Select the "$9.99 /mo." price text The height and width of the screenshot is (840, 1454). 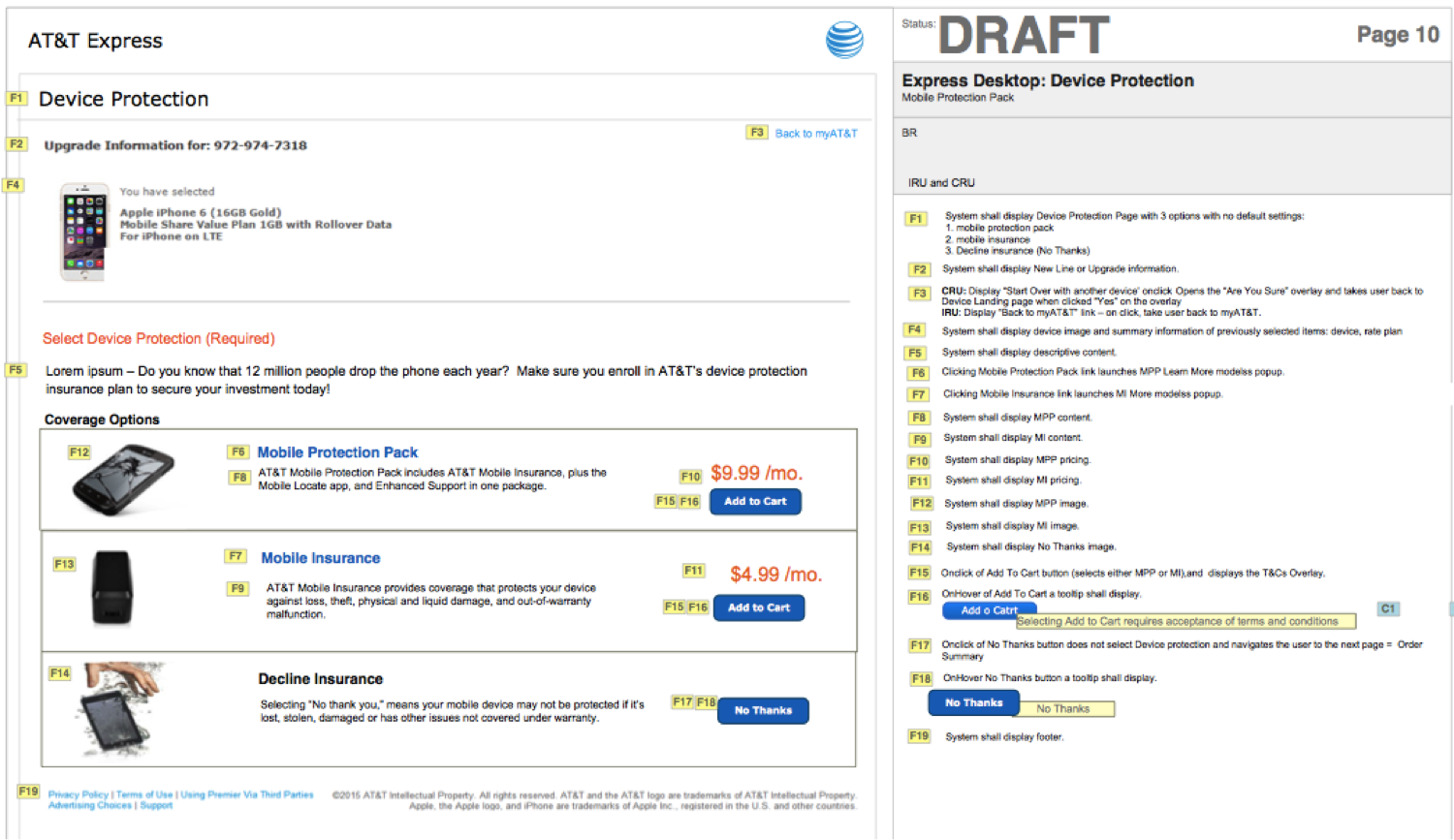[757, 473]
